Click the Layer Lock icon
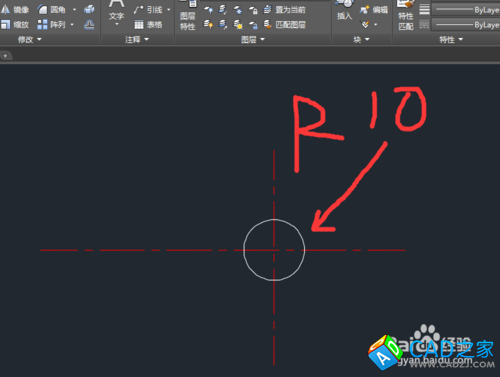 point(253,10)
